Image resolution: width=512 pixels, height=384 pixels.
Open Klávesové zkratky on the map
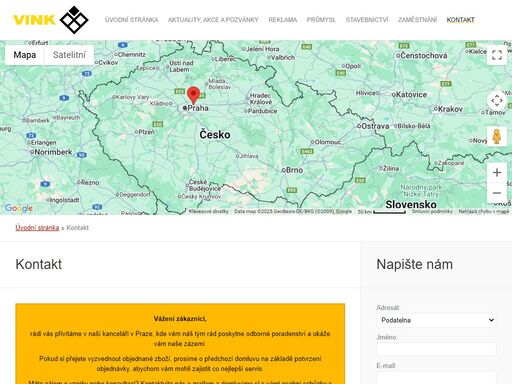tap(209, 211)
